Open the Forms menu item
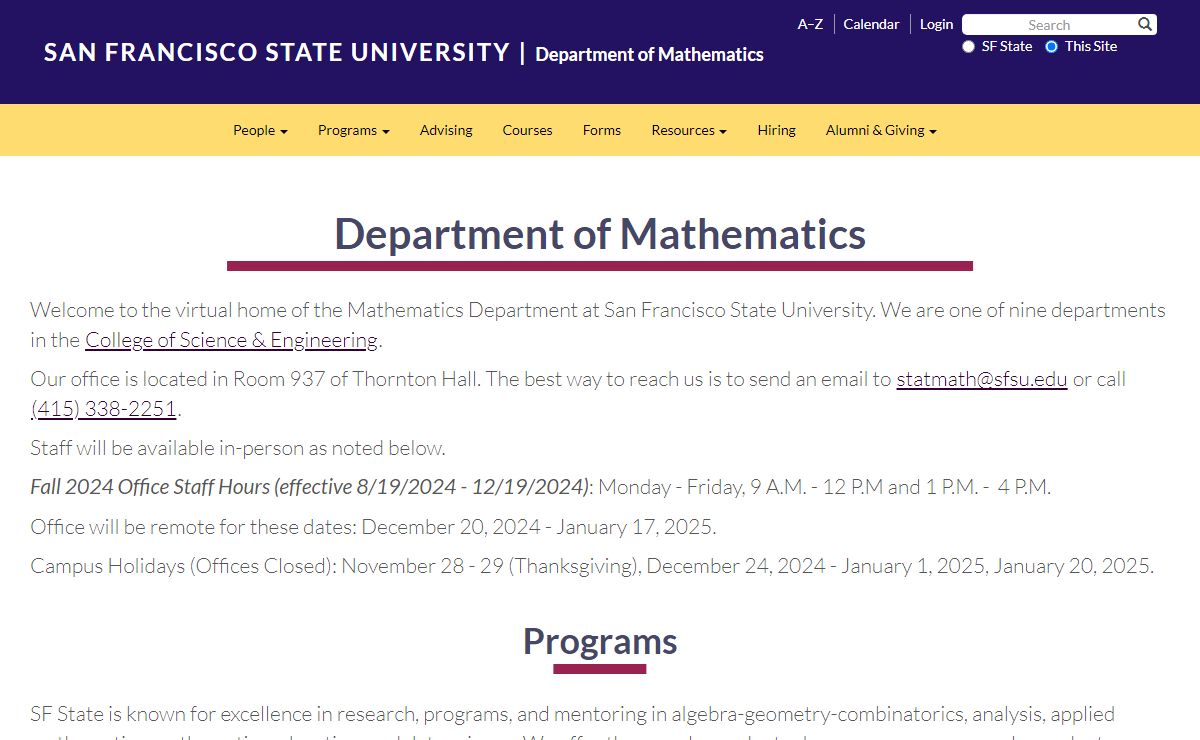Screen dimensions: 1200x740 (x=602, y=130)
